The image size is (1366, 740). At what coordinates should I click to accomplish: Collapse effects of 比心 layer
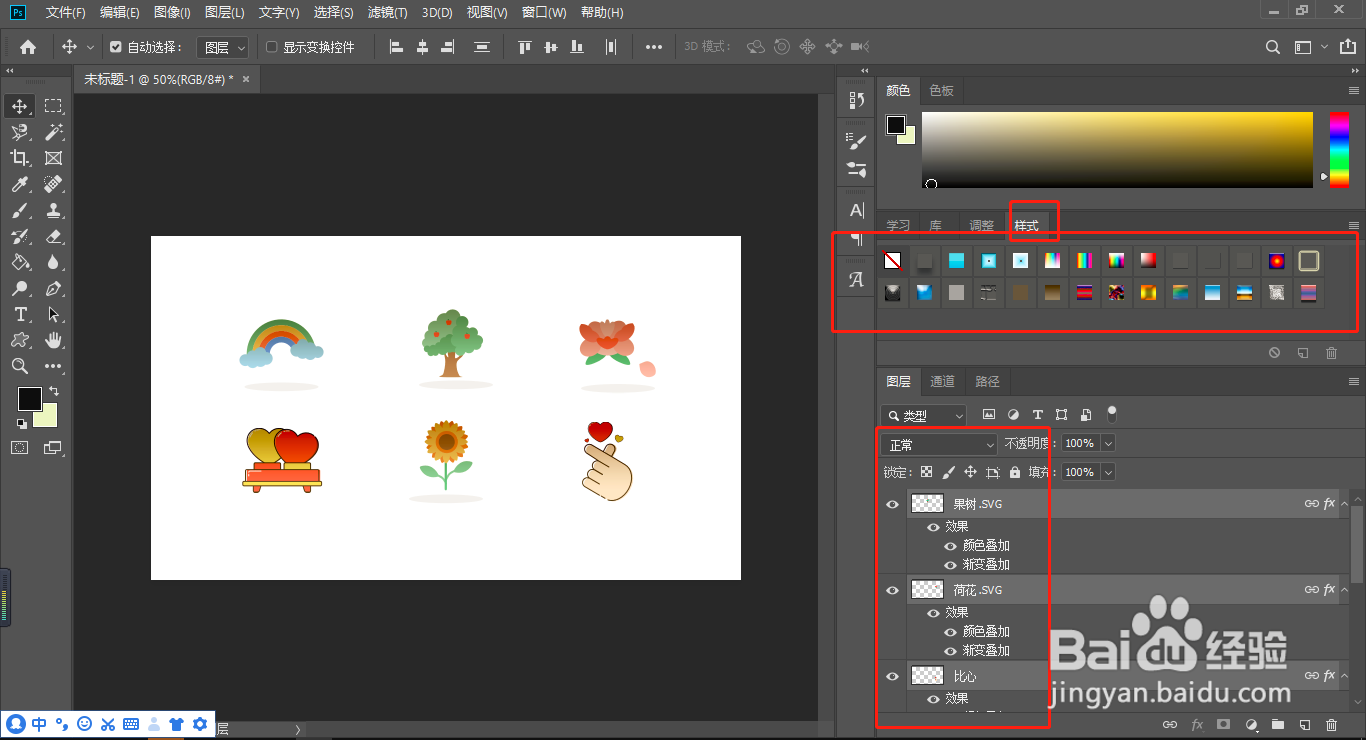(1344, 677)
